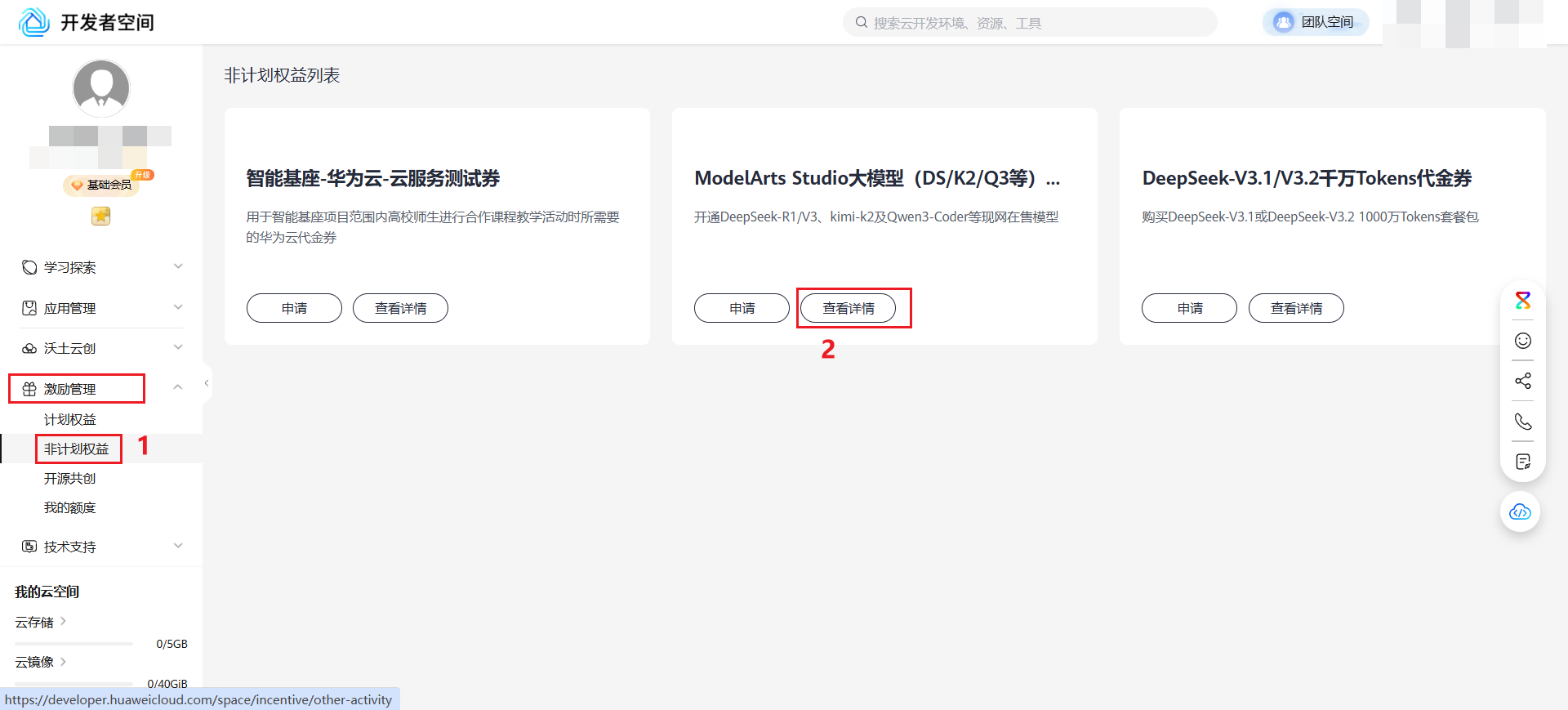Click the 非计划权益列表 heading
This screenshot has width=1568, height=710.
tap(282, 75)
